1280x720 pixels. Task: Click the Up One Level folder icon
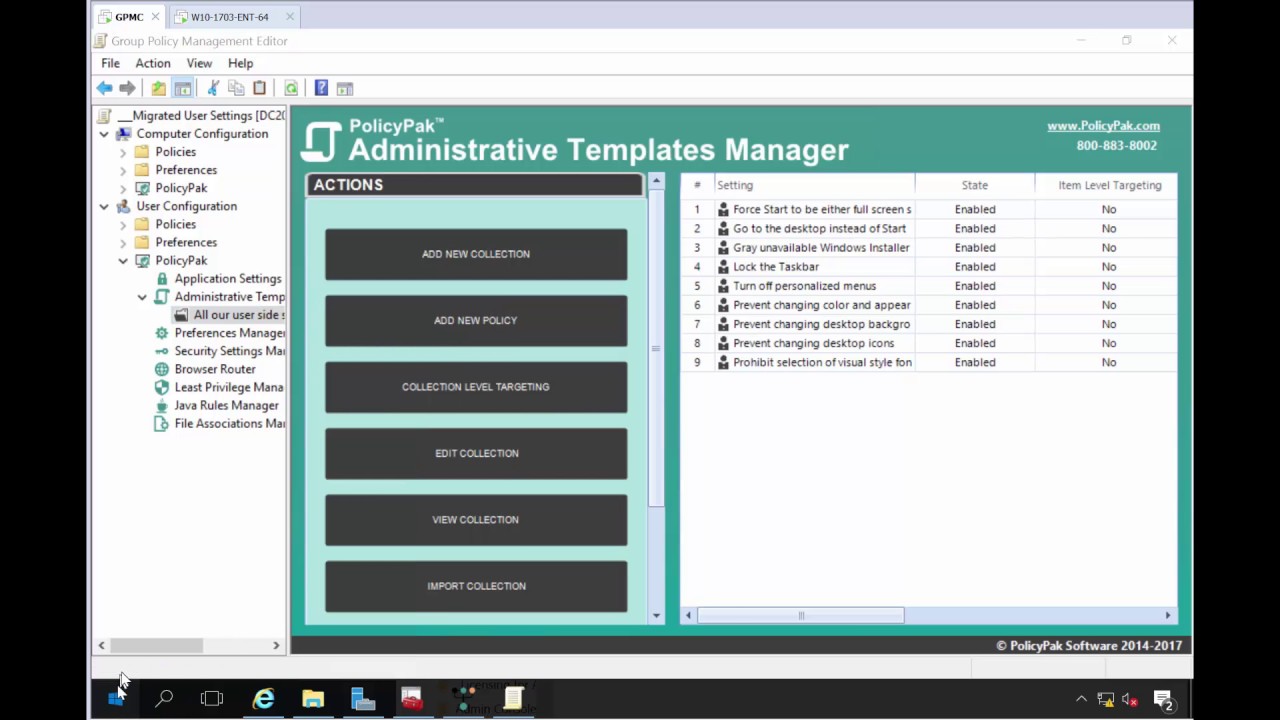[x=158, y=88]
